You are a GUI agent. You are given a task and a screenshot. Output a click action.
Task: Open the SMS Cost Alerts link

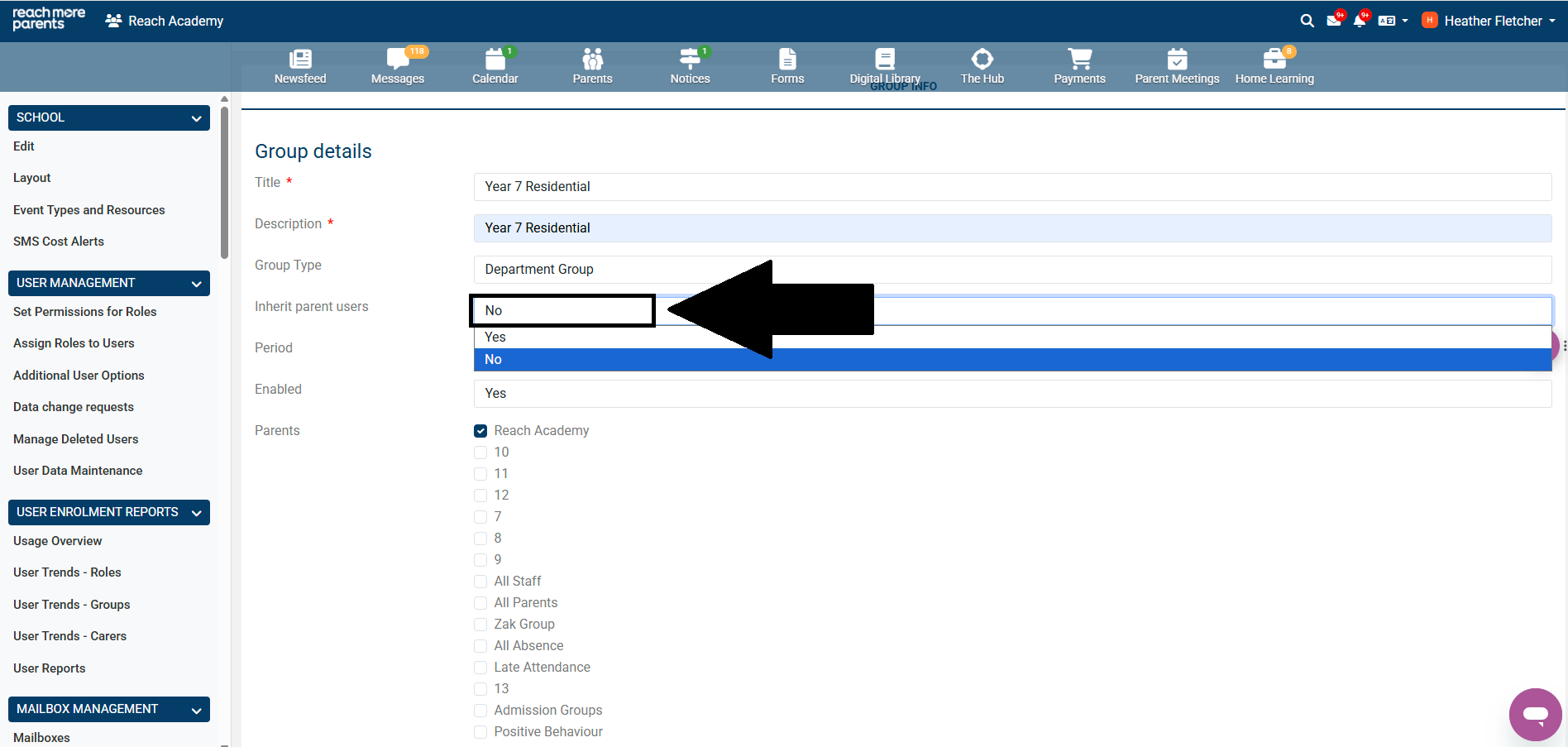(59, 242)
